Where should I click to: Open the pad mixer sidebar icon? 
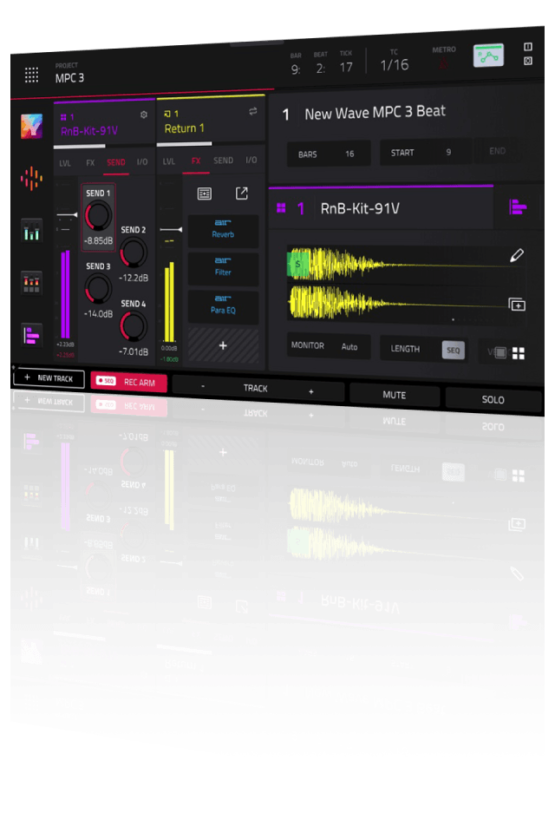(31, 282)
